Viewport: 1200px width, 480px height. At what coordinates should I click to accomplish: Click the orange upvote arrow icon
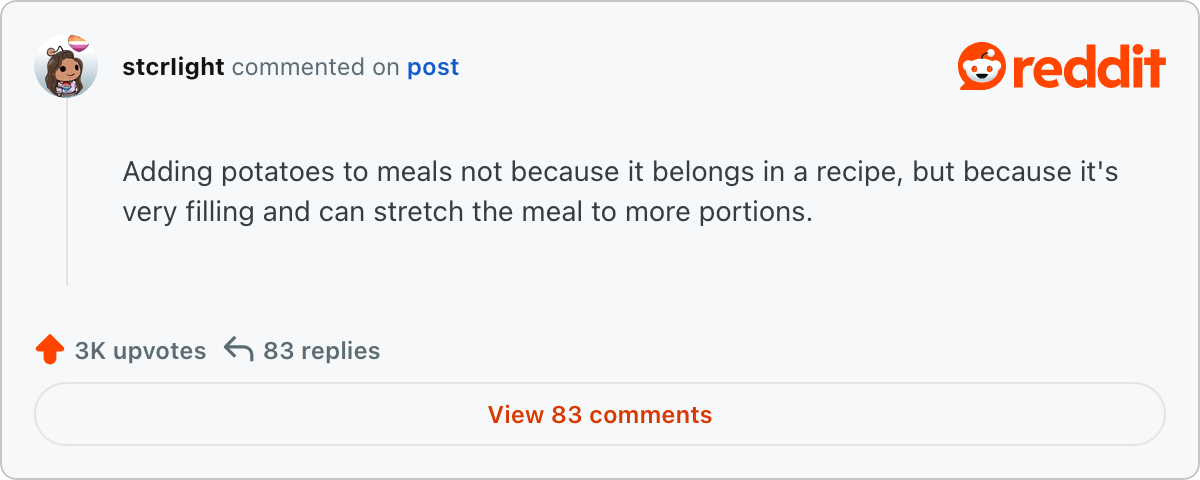click(49, 351)
